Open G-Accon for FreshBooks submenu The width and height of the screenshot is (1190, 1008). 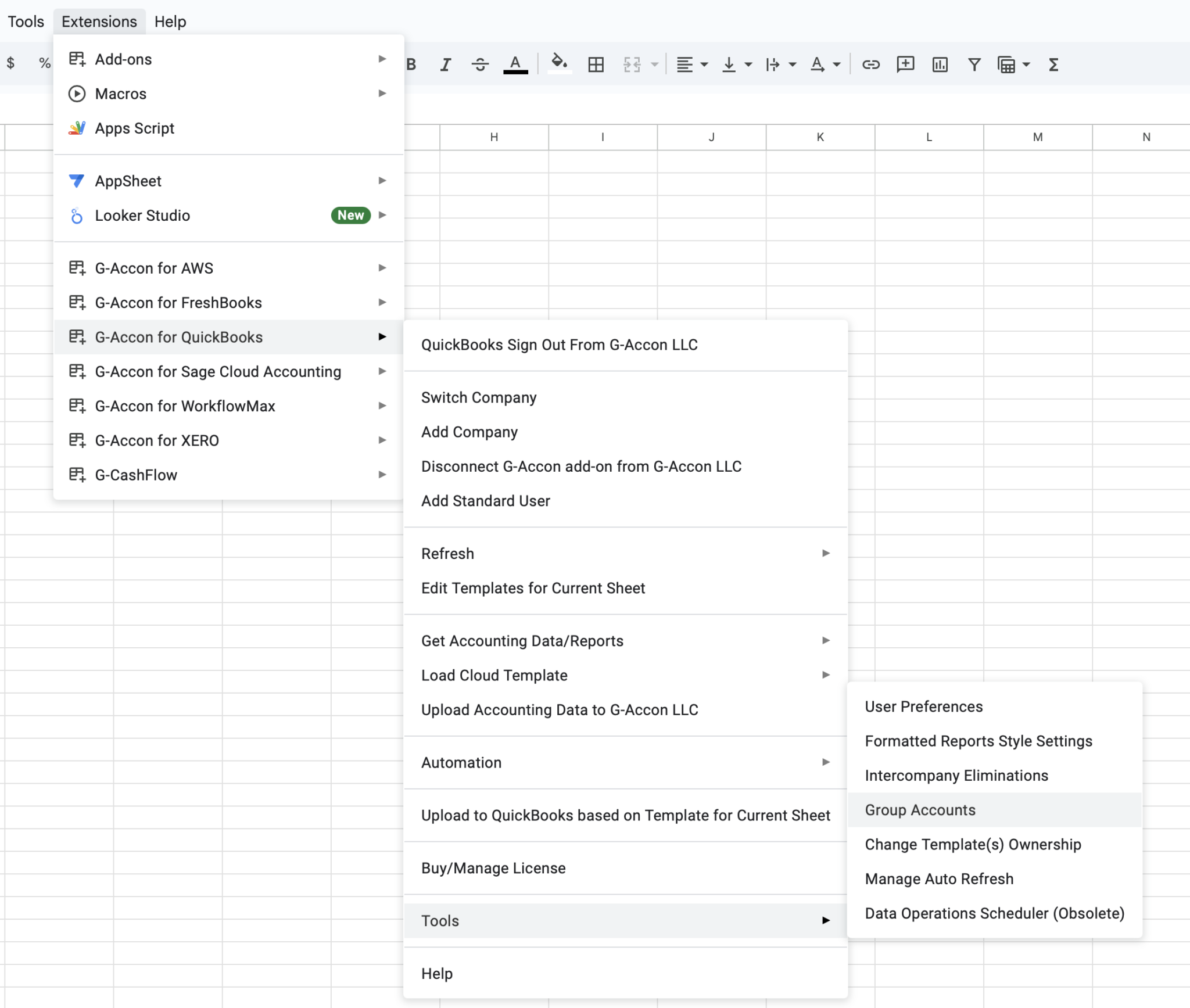[x=229, y=302]
